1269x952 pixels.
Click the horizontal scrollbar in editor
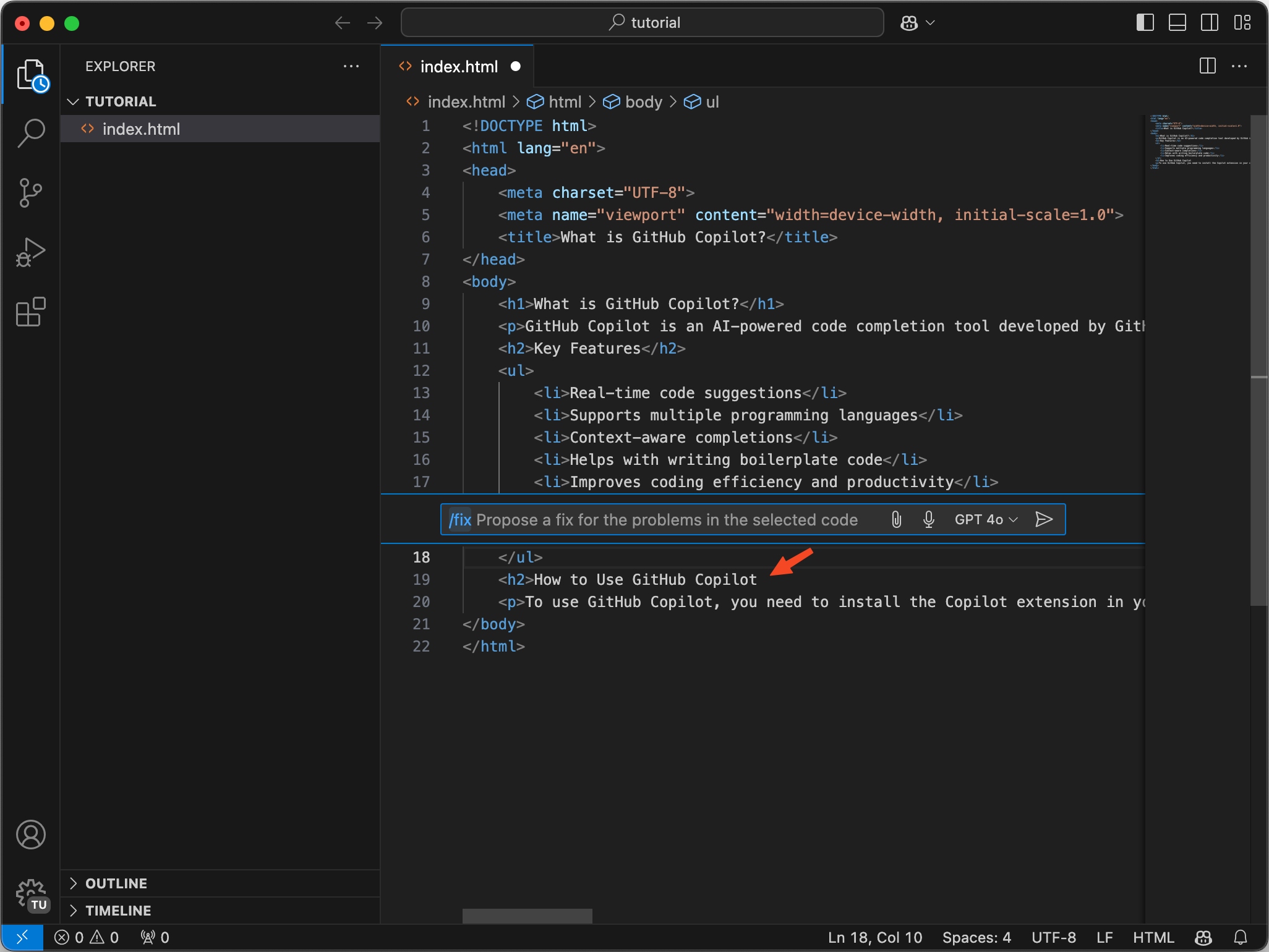pos(527,916)
